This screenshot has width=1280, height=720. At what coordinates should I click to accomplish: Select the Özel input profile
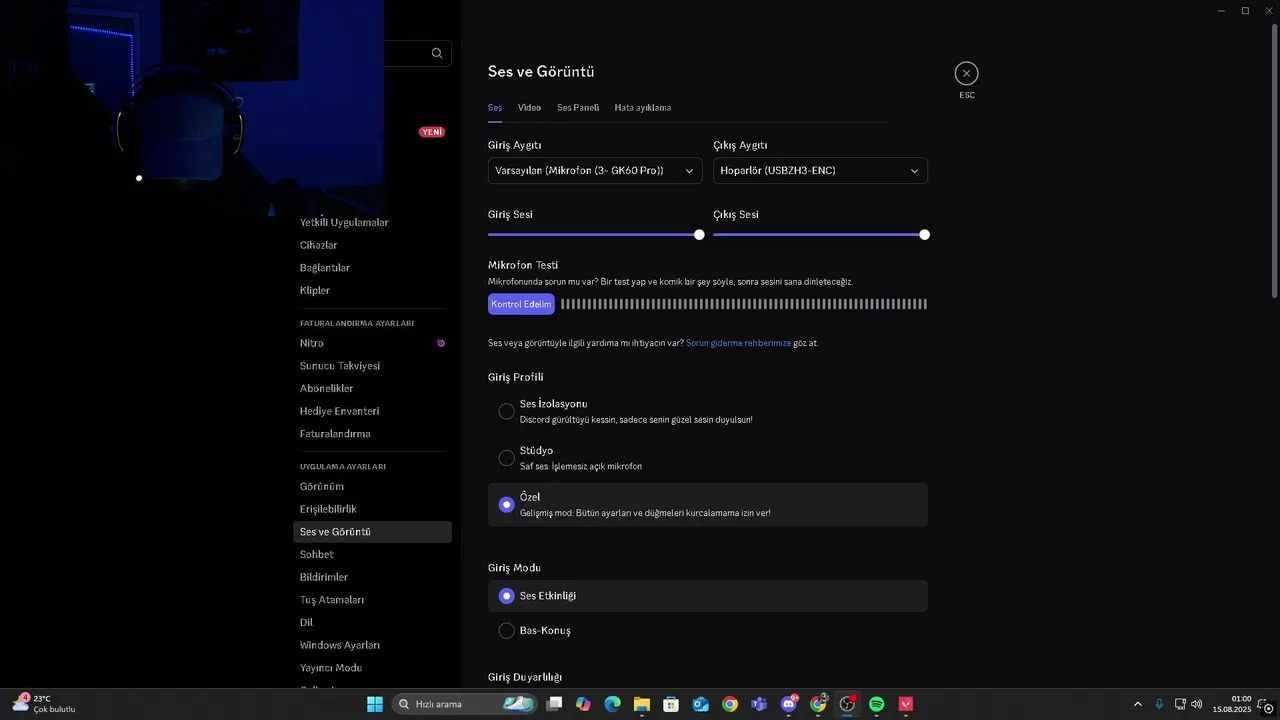[708, 505]
